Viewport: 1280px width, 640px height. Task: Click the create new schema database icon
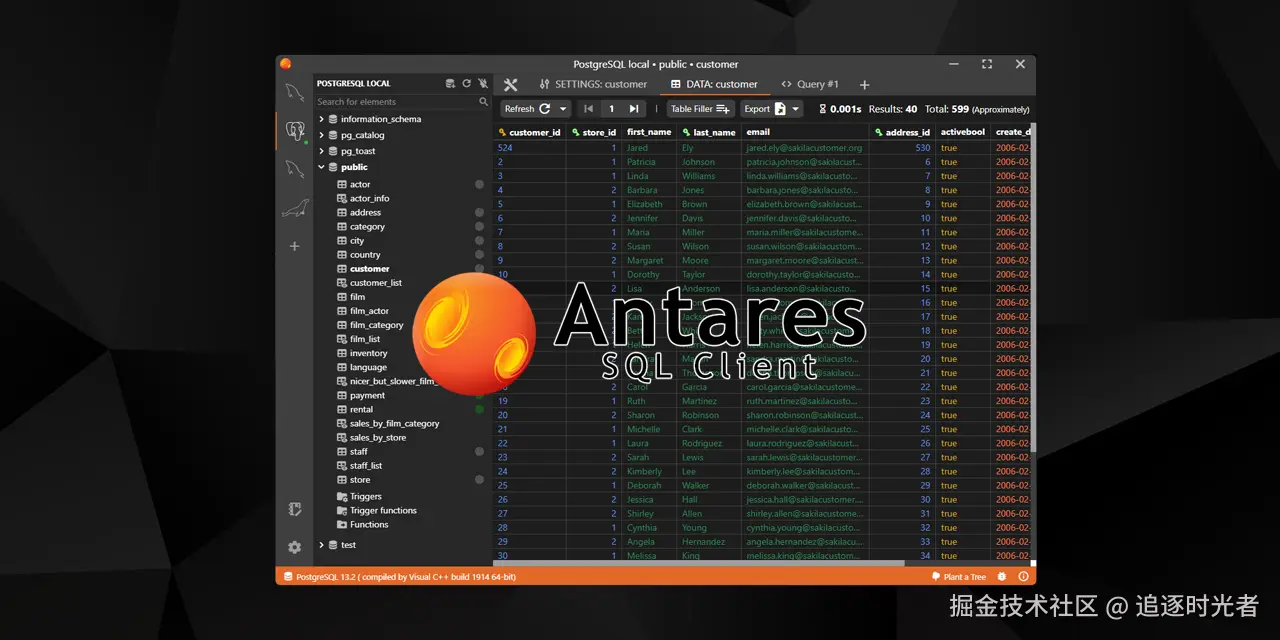(450, 84)
